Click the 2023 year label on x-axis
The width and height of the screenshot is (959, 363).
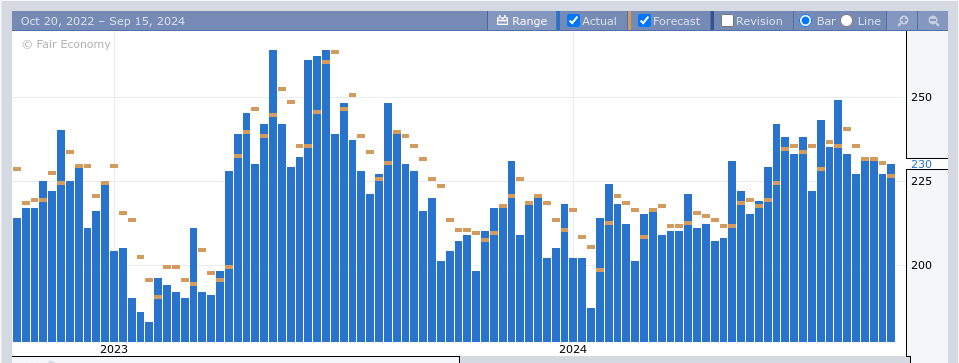pos(114,350)
